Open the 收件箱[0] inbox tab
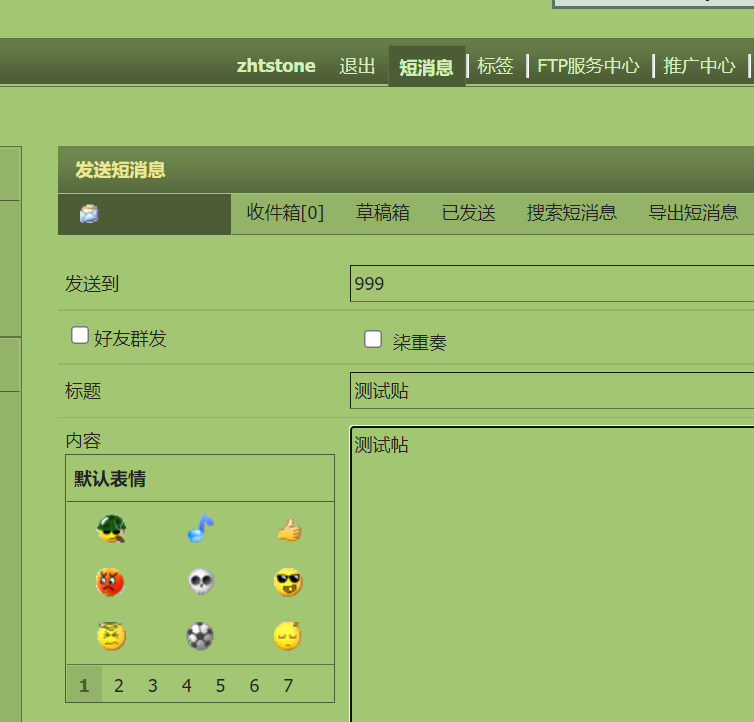The image size is (754, 722). [x=285, y=213]
